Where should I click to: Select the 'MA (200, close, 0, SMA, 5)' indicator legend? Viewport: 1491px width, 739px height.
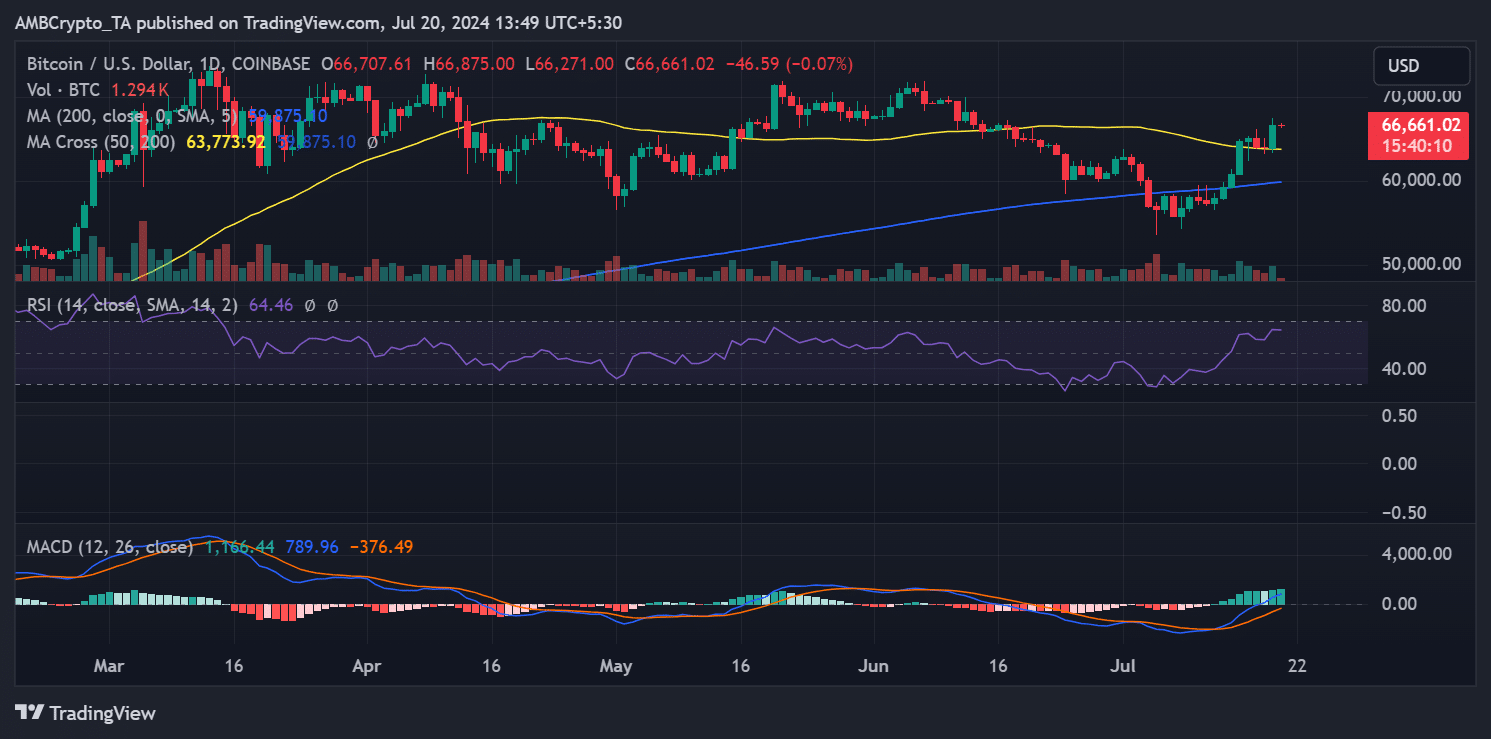click(134, 116)
